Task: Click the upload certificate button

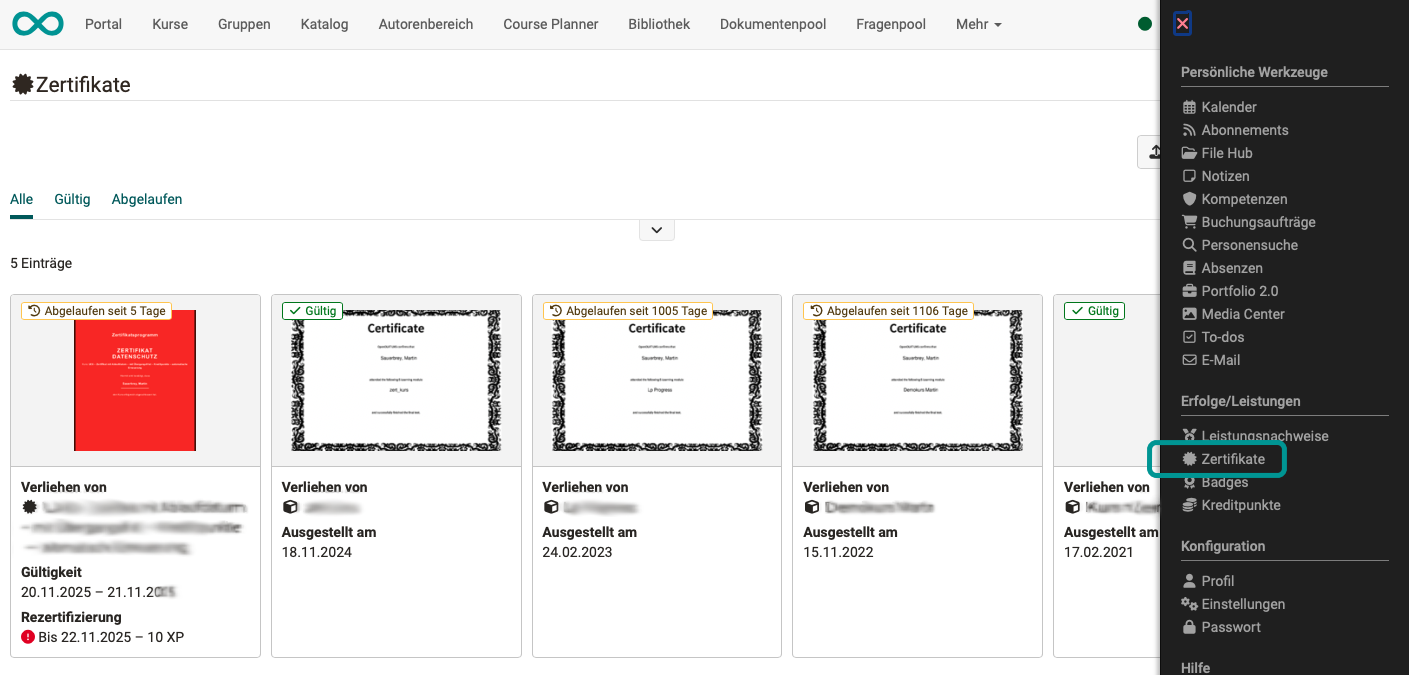Action: tap(1156, 151)
